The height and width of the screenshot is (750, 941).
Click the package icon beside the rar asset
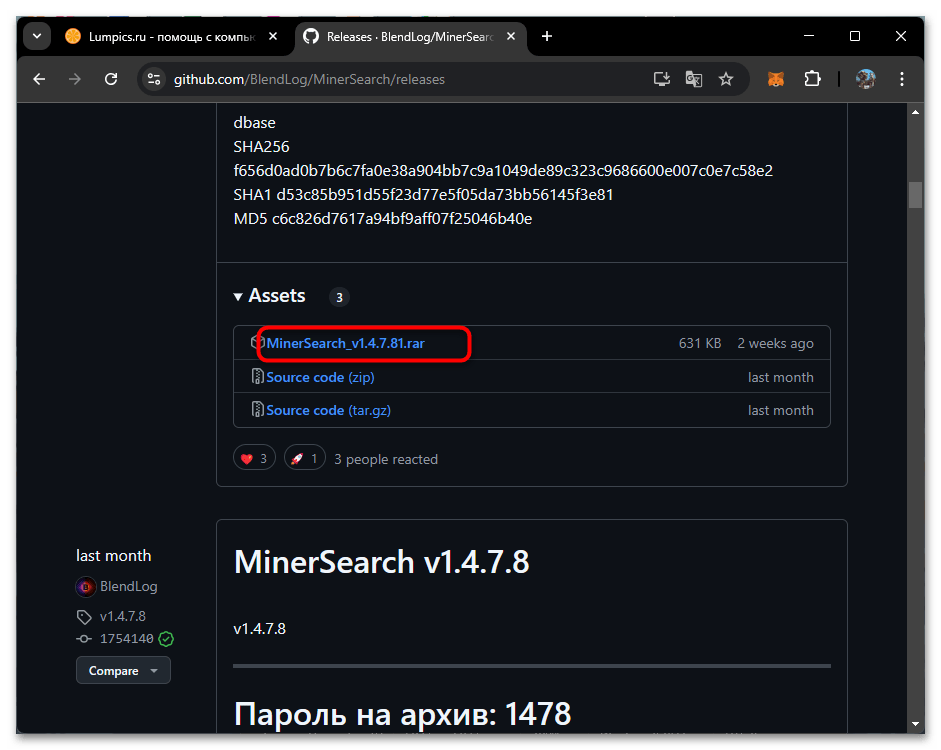point(257,343)
